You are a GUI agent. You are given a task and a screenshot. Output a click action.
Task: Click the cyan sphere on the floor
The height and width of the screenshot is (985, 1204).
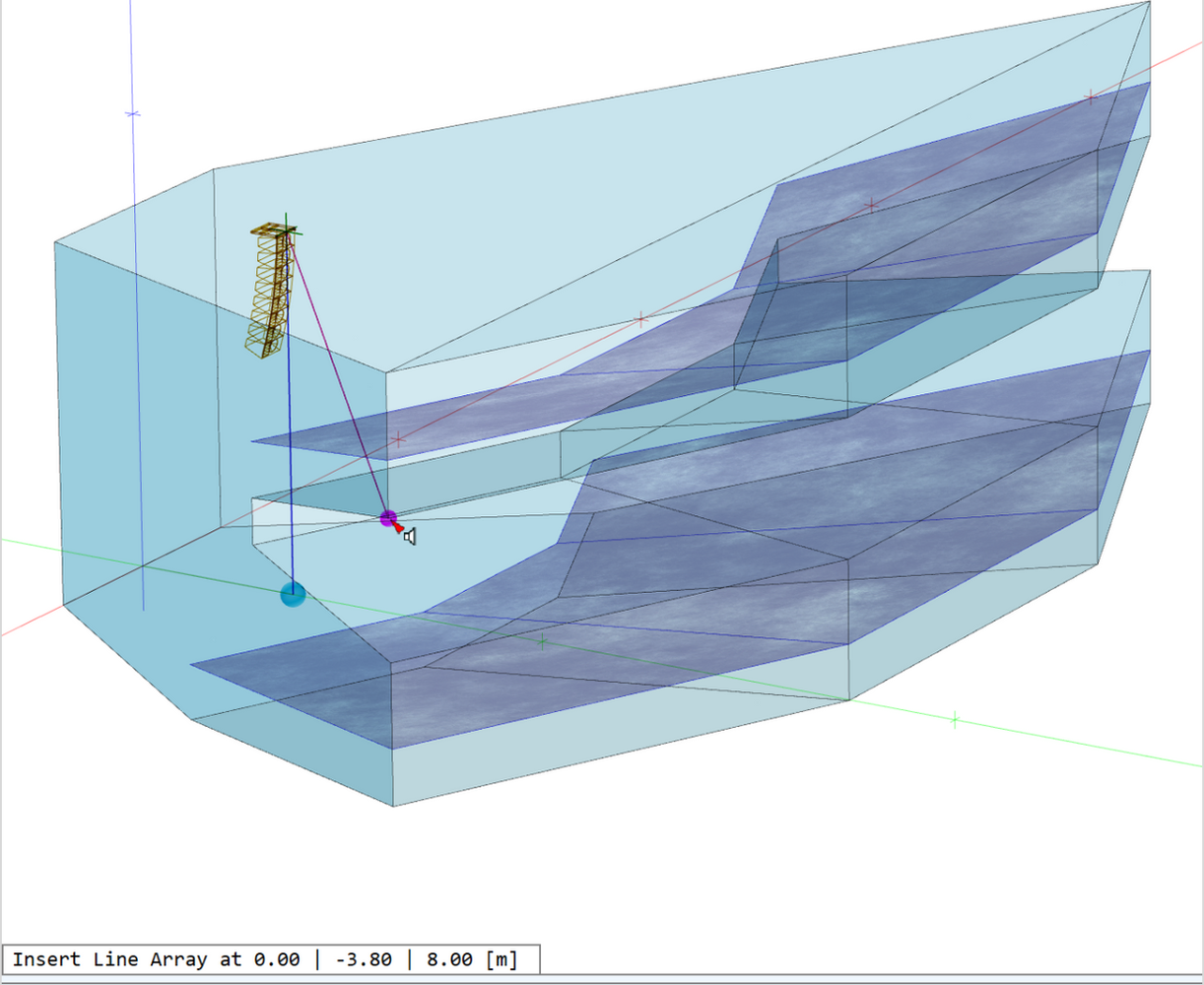(x=293, y=594)
